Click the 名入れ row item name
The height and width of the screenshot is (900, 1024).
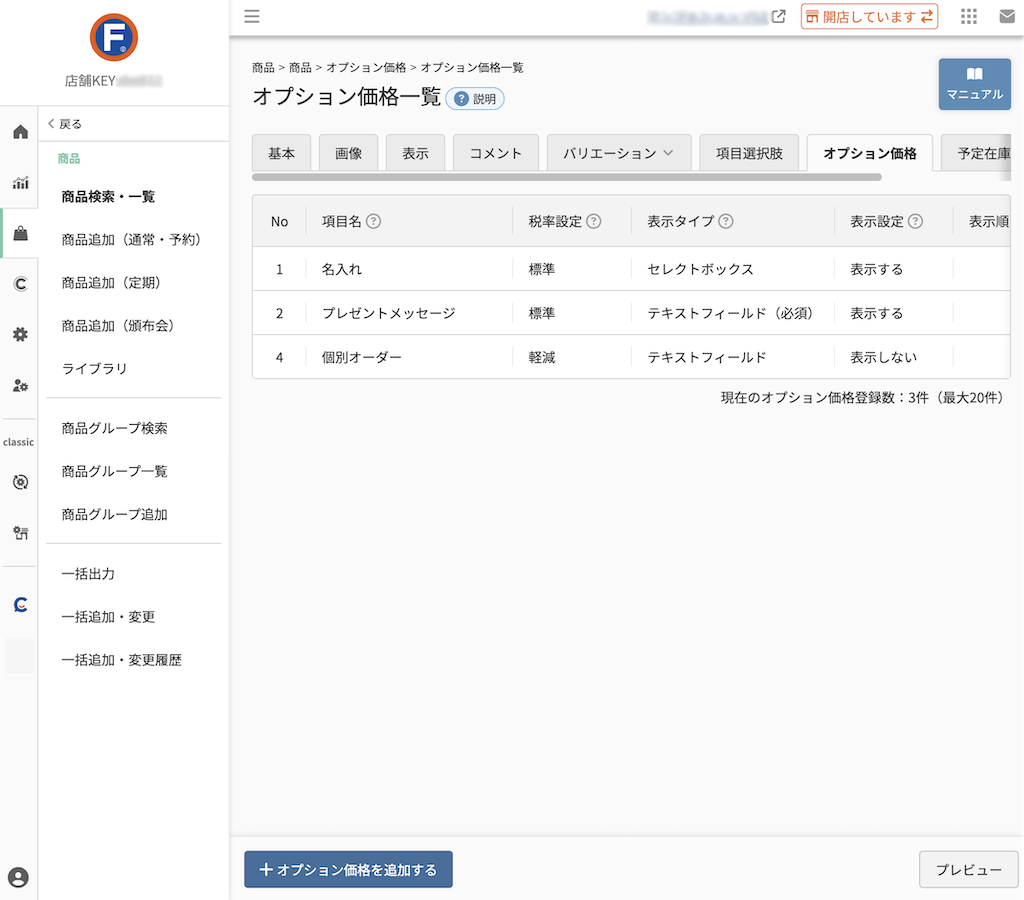(x=342, y=269)
